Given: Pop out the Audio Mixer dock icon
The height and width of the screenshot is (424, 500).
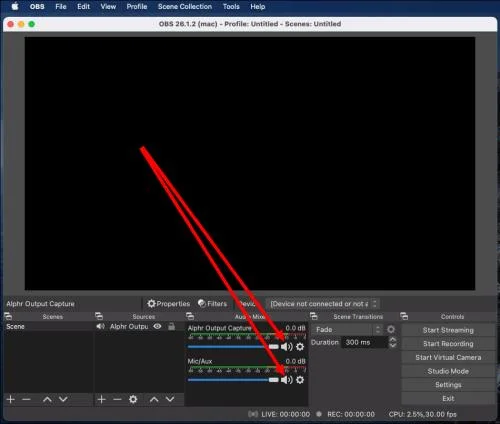Looking at the screenshot, I should click(190, 316).
